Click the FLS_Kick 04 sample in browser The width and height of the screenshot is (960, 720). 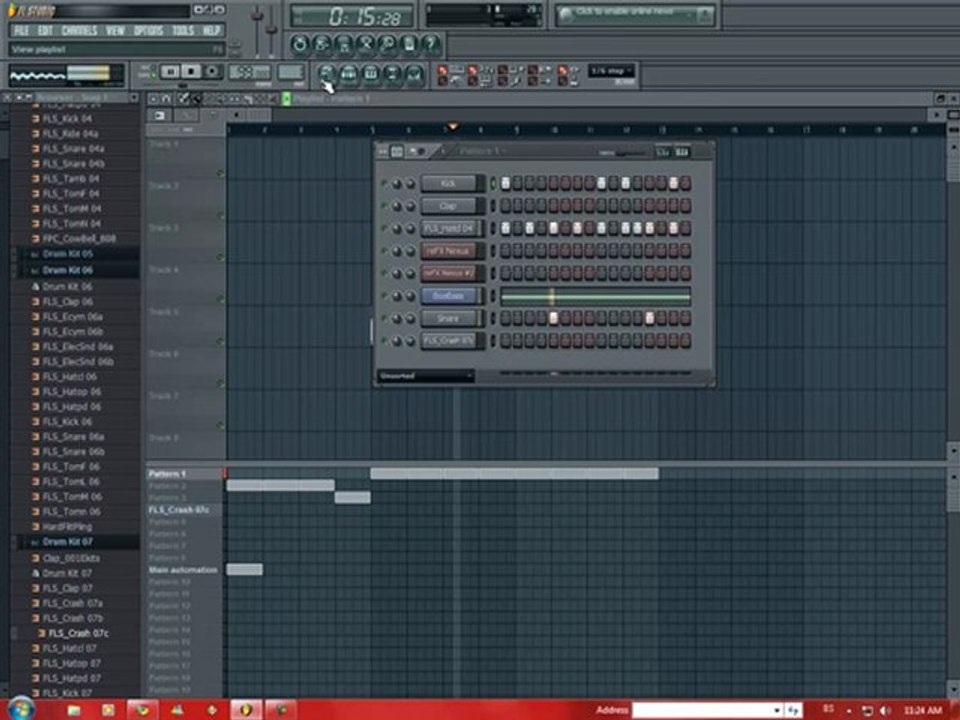(x=67, y=118)
